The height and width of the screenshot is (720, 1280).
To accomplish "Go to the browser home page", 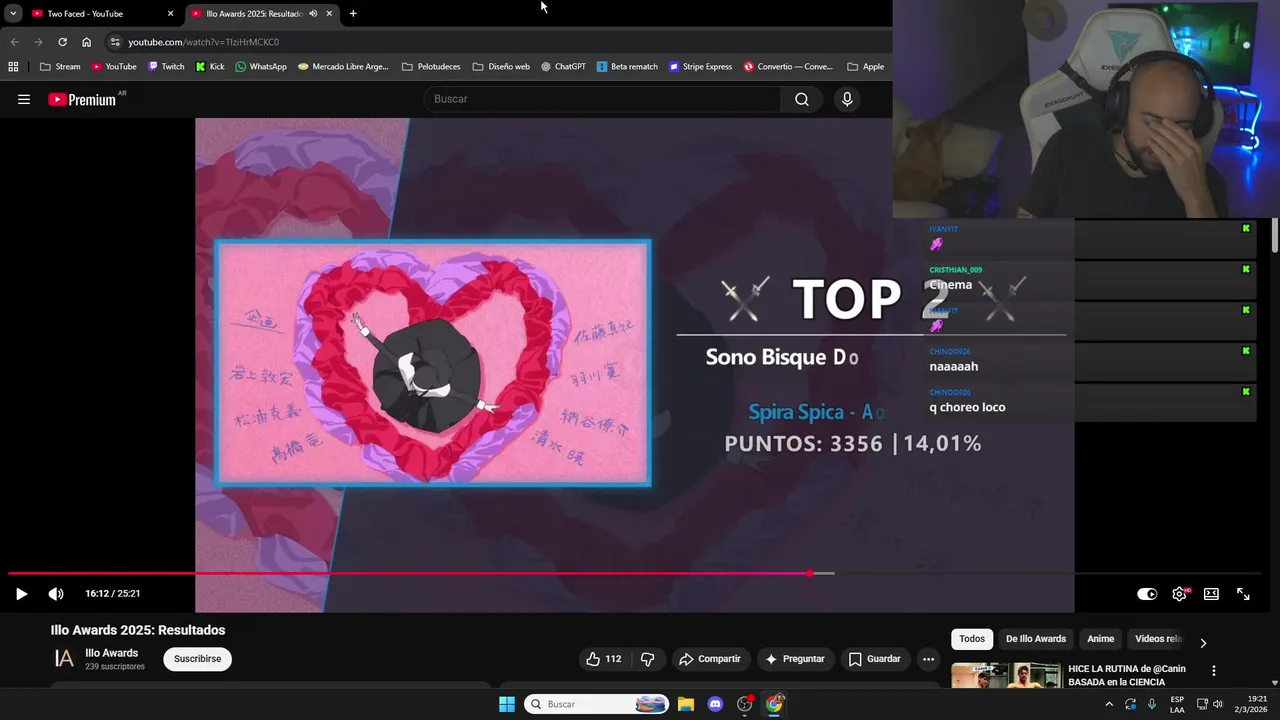I will point(87,42).
